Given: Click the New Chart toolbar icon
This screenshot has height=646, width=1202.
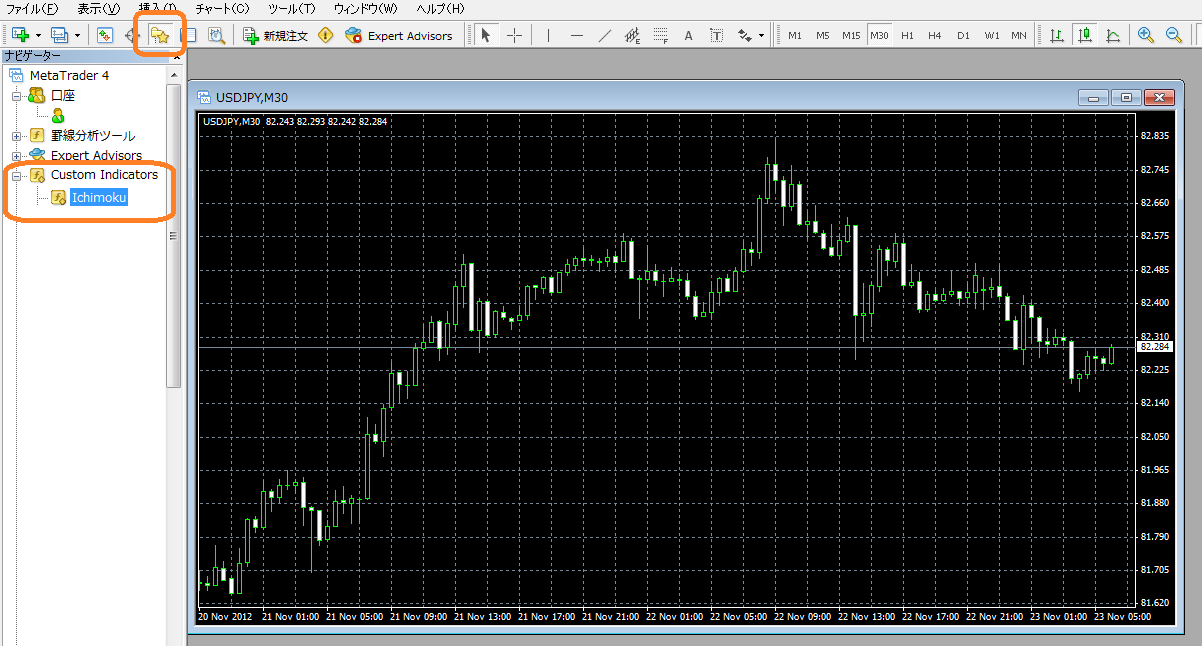Looking at the screenshot, I should pyautogui.click(x=20, y=35).
